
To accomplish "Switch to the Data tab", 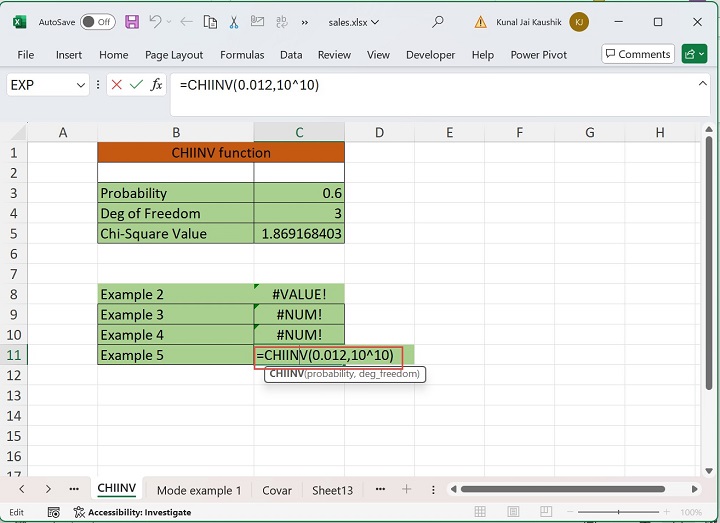I will pos(291,55).
